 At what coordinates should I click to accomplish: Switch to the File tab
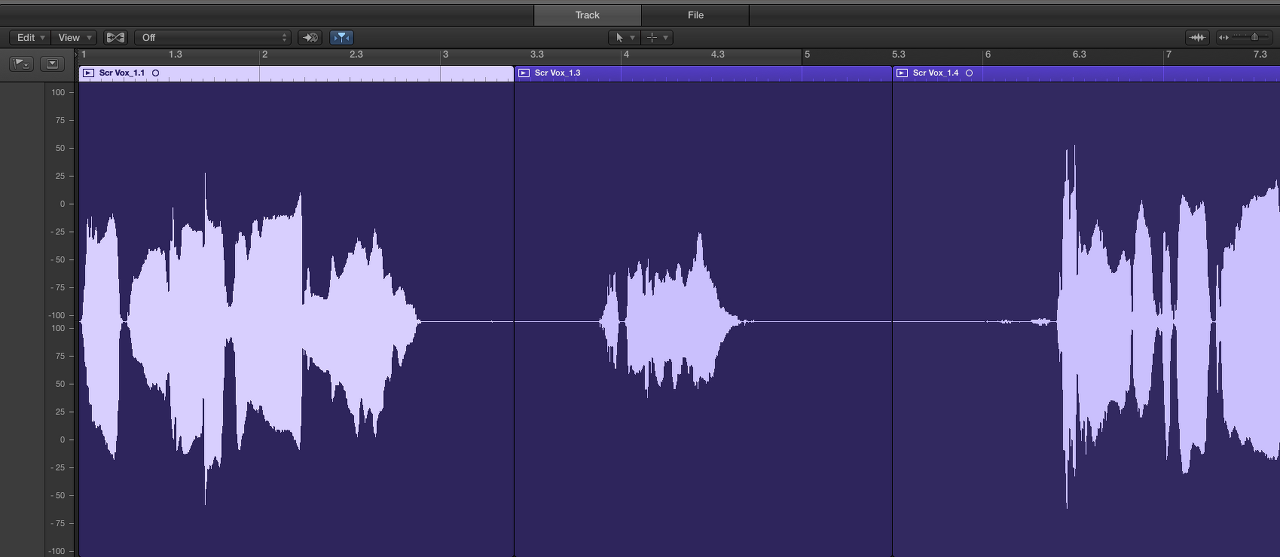(x=695, y=15)
